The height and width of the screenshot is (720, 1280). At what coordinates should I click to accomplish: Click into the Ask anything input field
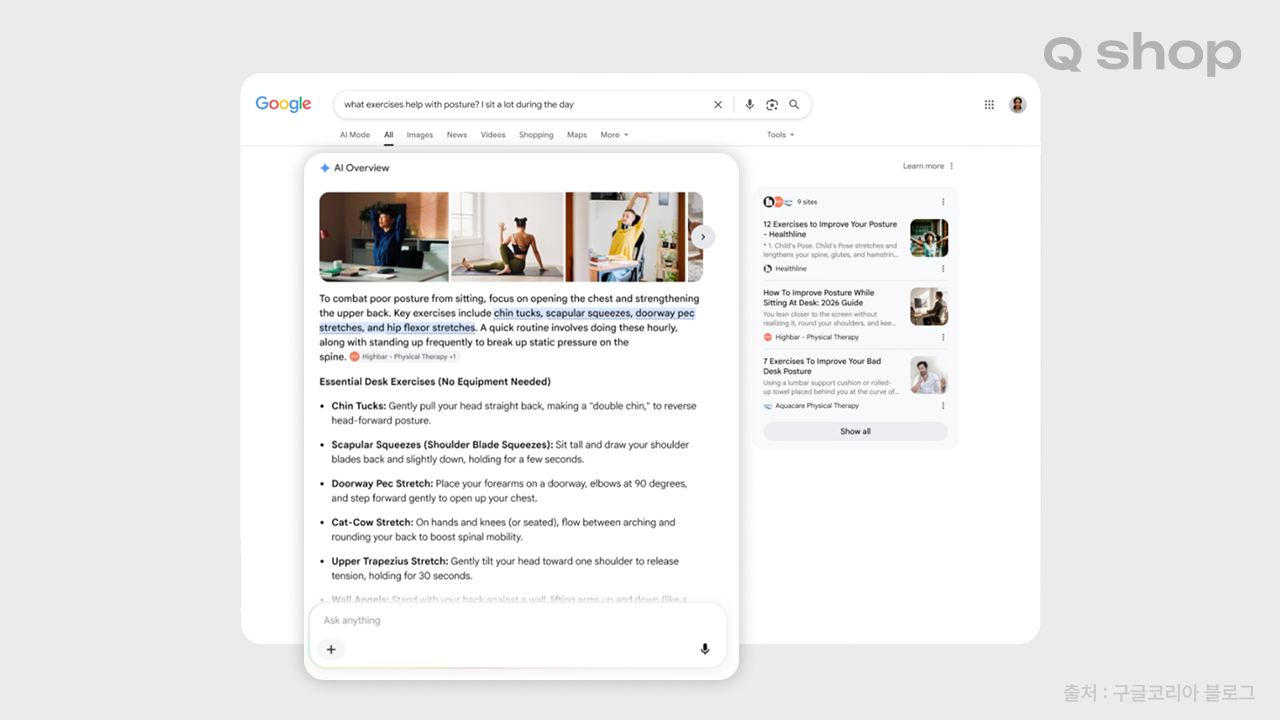[517, 621]
